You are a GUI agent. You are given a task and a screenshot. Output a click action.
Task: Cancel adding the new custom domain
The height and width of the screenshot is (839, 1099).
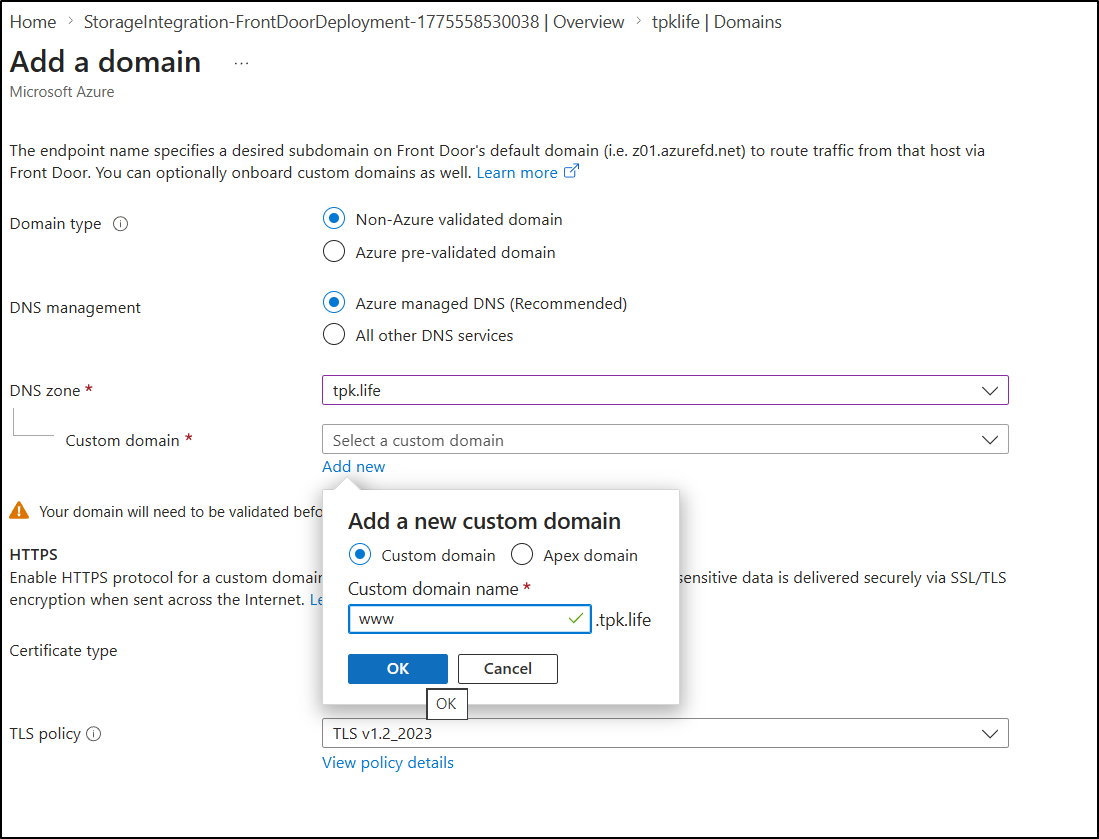coord(507,669)
